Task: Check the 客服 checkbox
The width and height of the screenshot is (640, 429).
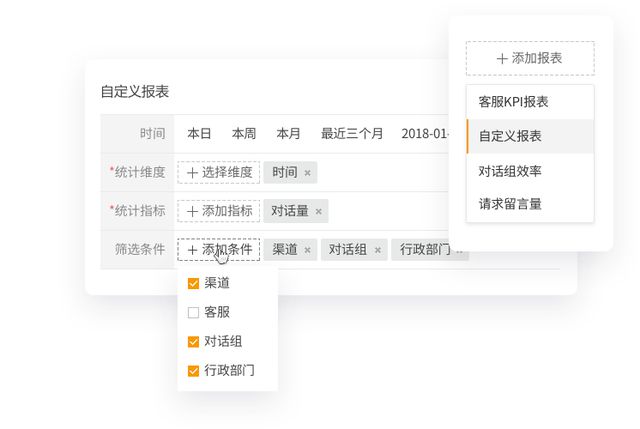Action: tap(193, 313)
